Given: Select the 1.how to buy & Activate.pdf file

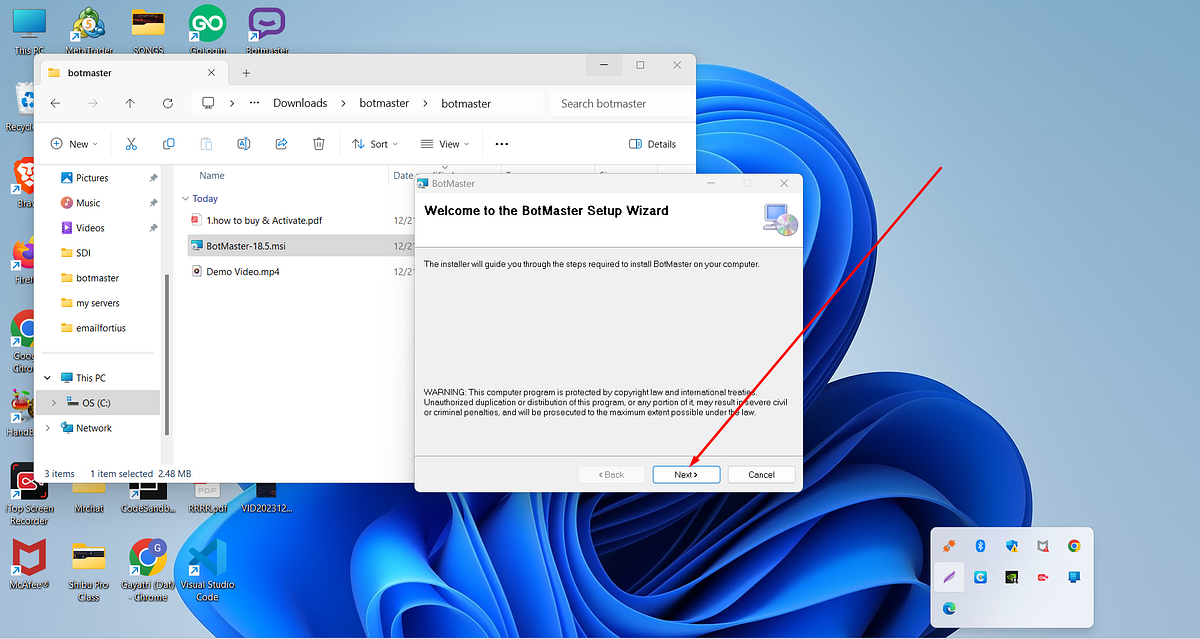Looking at the screenshot, I should [264, 220].
